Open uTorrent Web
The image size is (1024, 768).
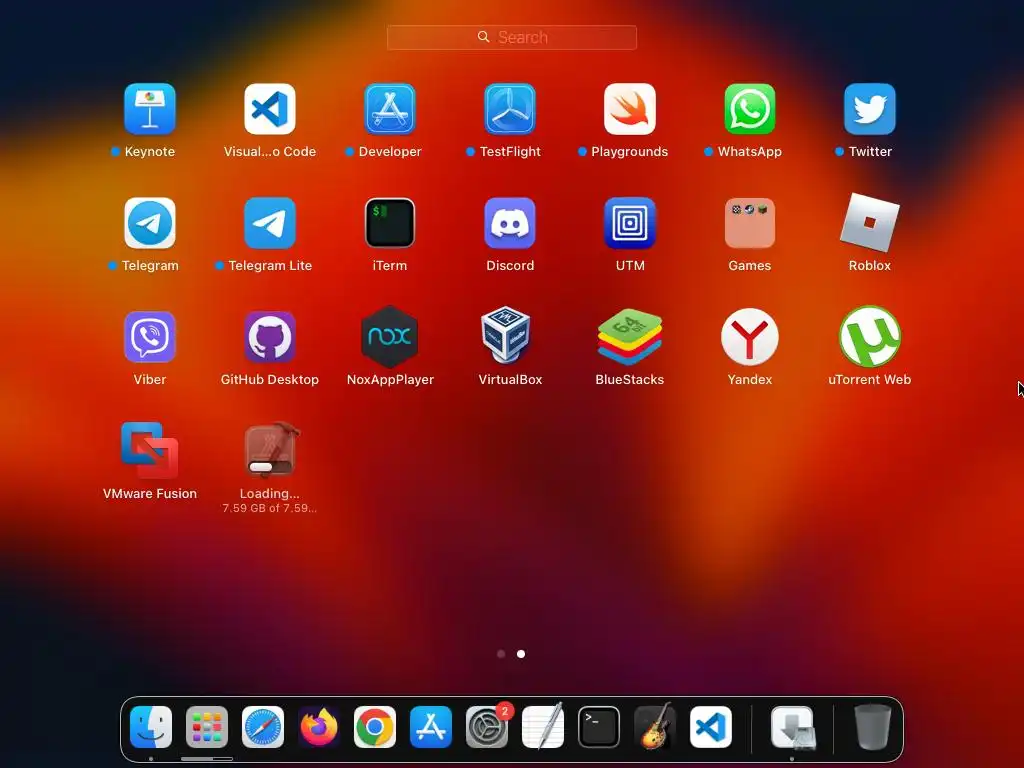point(870,337)
